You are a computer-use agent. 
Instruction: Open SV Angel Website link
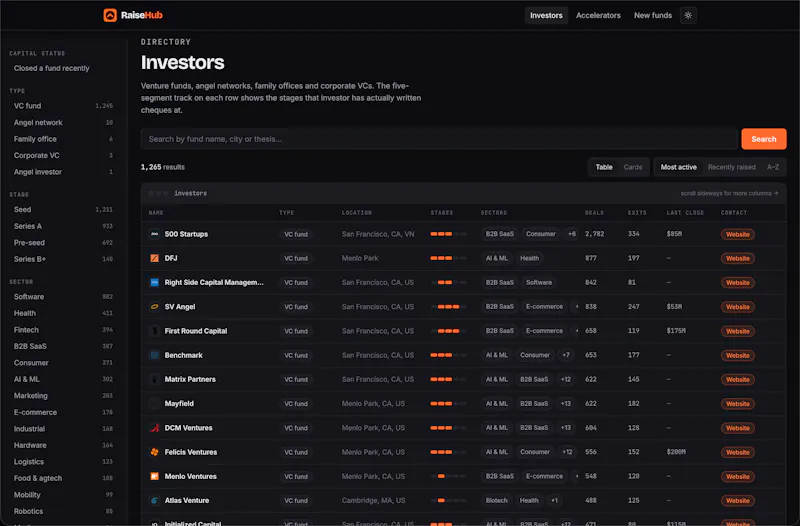pyautogui.click(x=737, y=307)
